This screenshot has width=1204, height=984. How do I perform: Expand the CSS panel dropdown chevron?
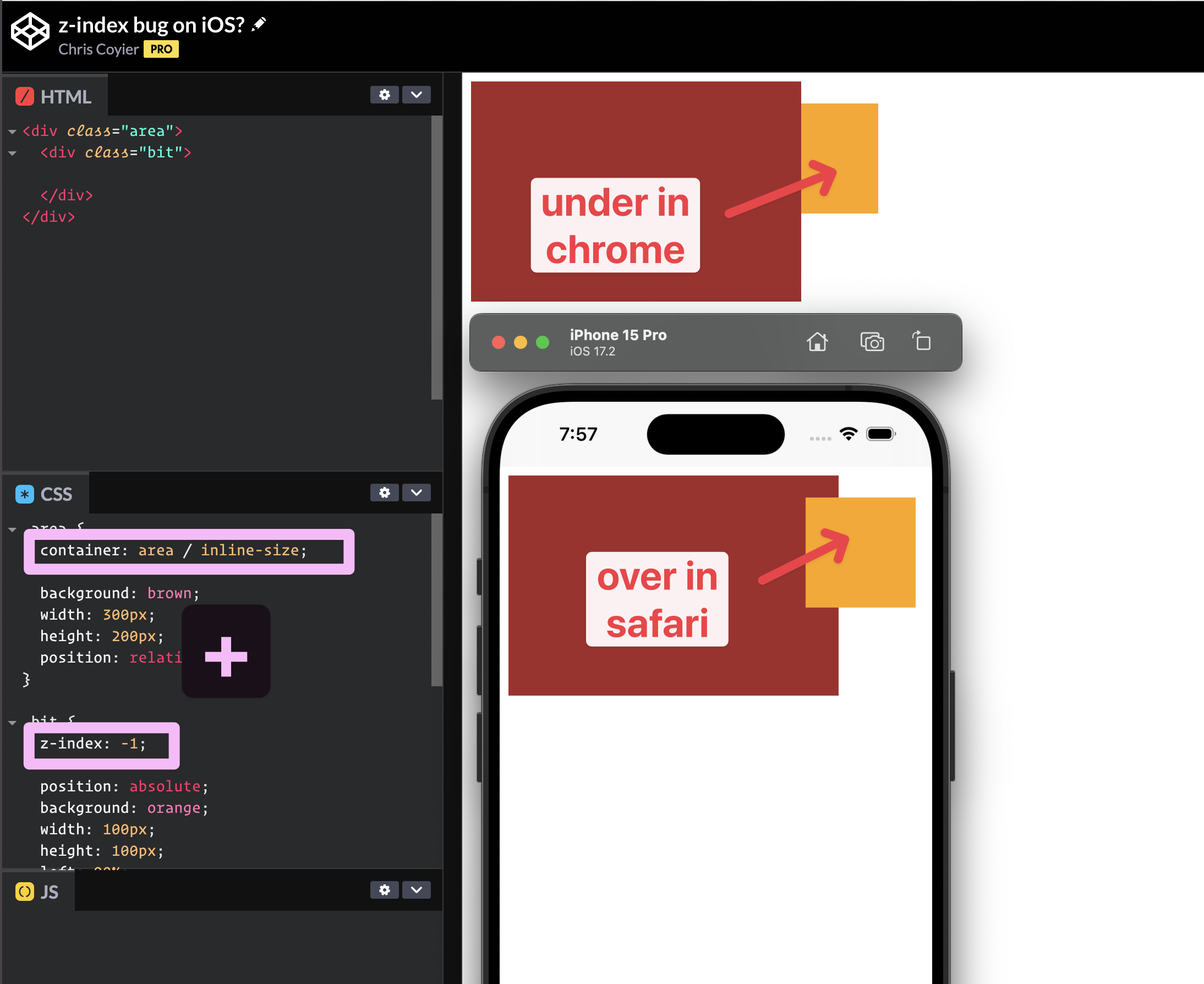pos(417,493)
